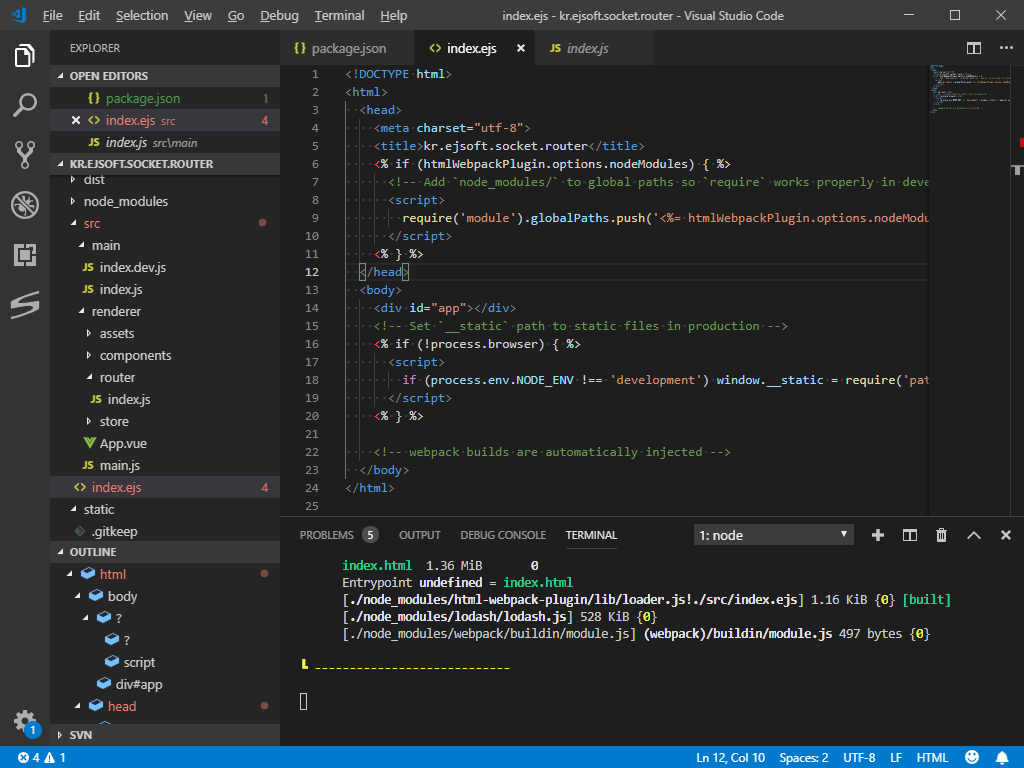Open the Terminal menu
This screenshot has width=1024, height=768.
tap(339, 15)
